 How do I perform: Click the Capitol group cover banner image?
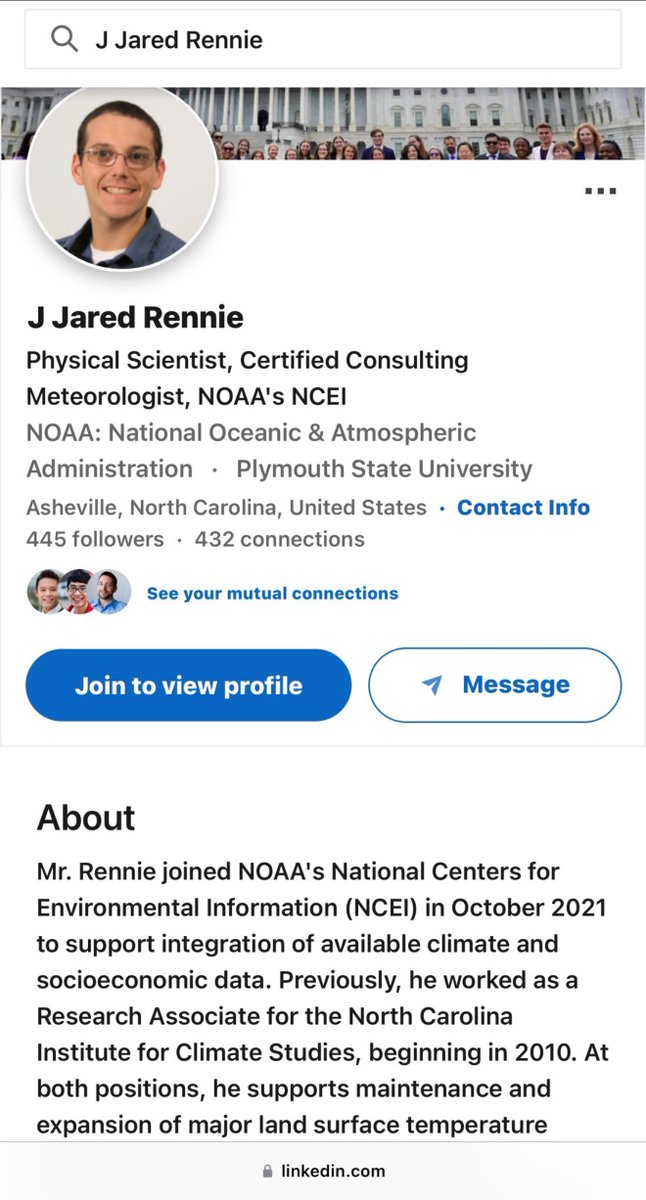coord(430,123)
